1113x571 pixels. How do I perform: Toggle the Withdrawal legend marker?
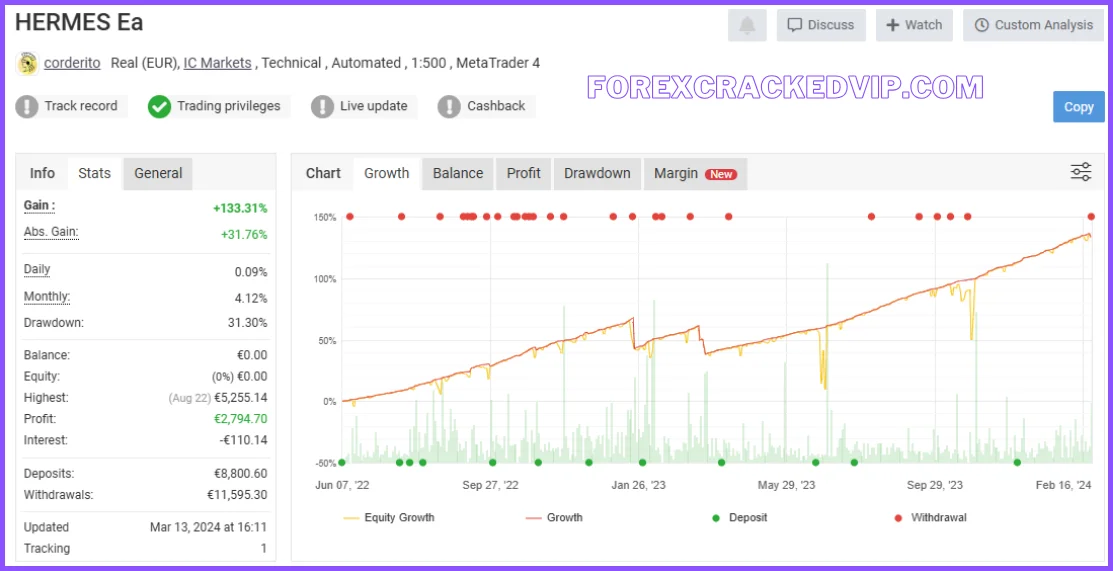pos(930,518)
